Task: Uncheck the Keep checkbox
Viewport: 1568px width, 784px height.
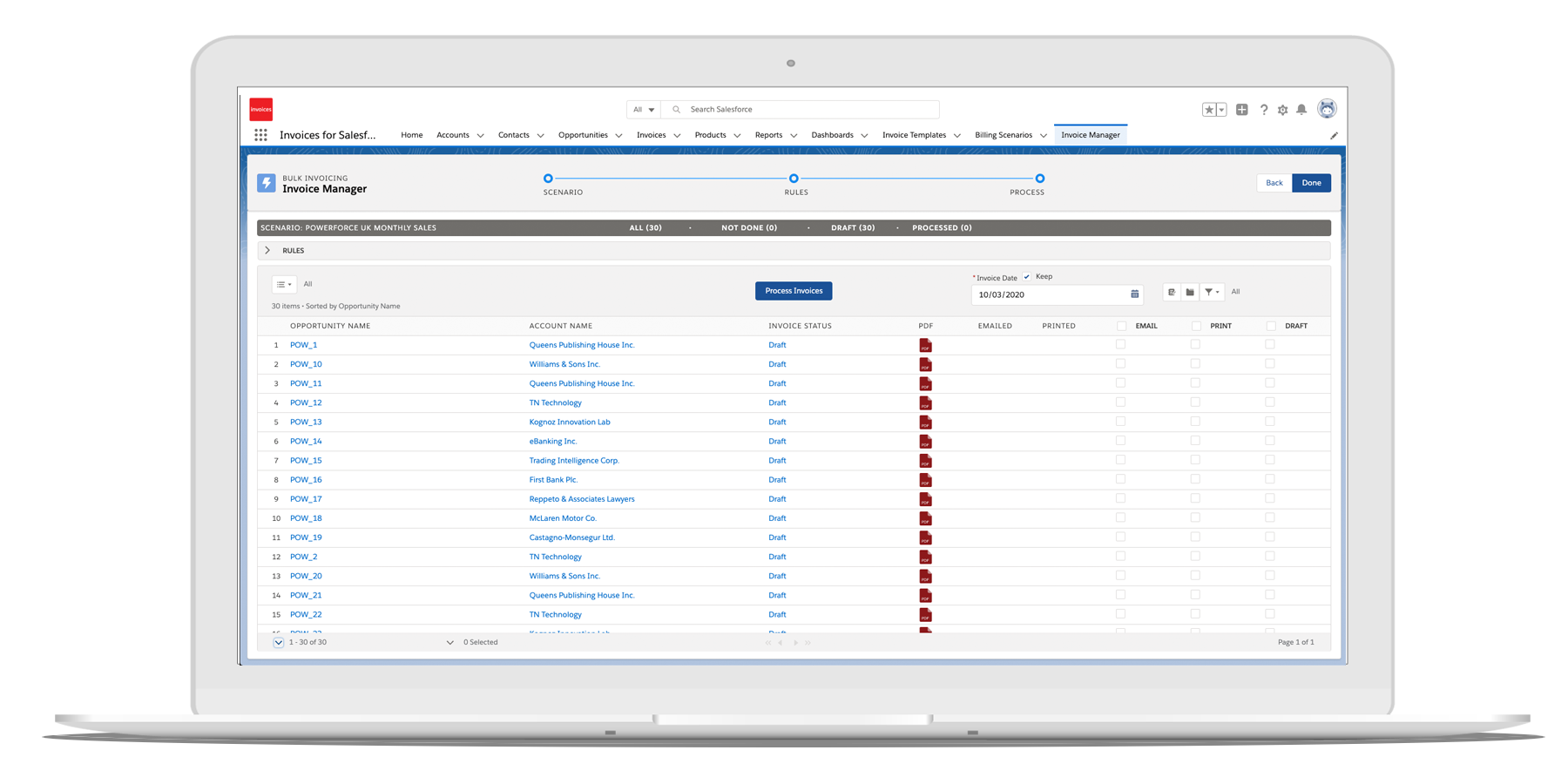Action: point(1027,277)
